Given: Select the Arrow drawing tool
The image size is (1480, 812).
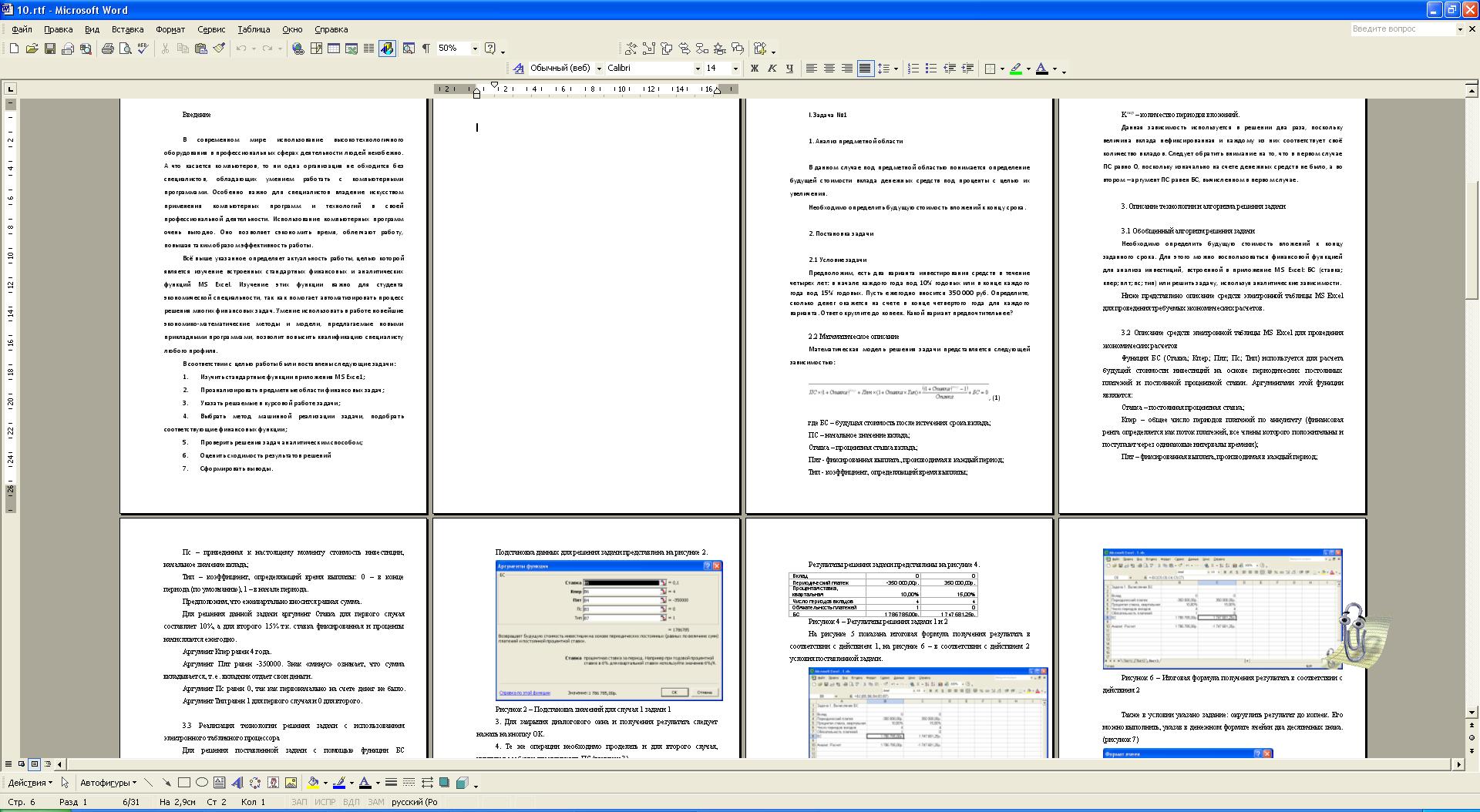Looking at the screenshot, I should pos(166,783).
